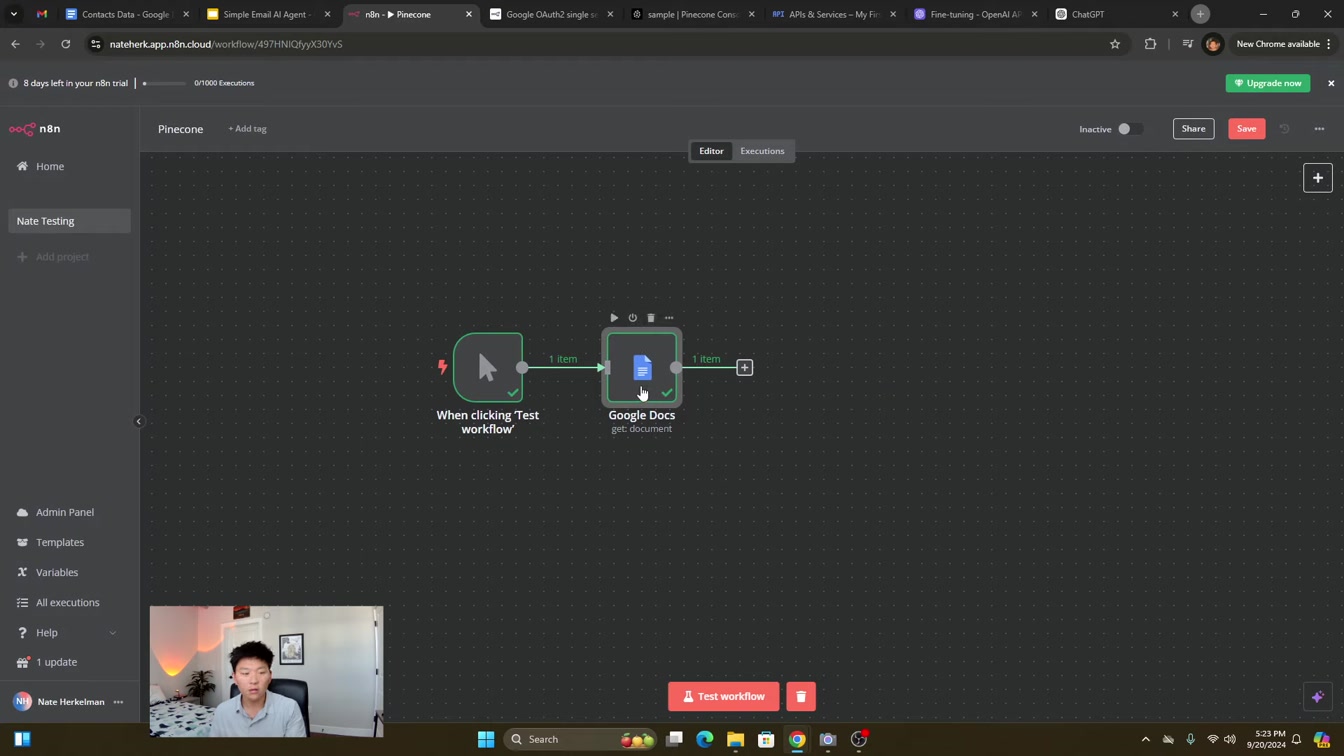Edit the Pinecone workflow name

(x=181, y=129)
